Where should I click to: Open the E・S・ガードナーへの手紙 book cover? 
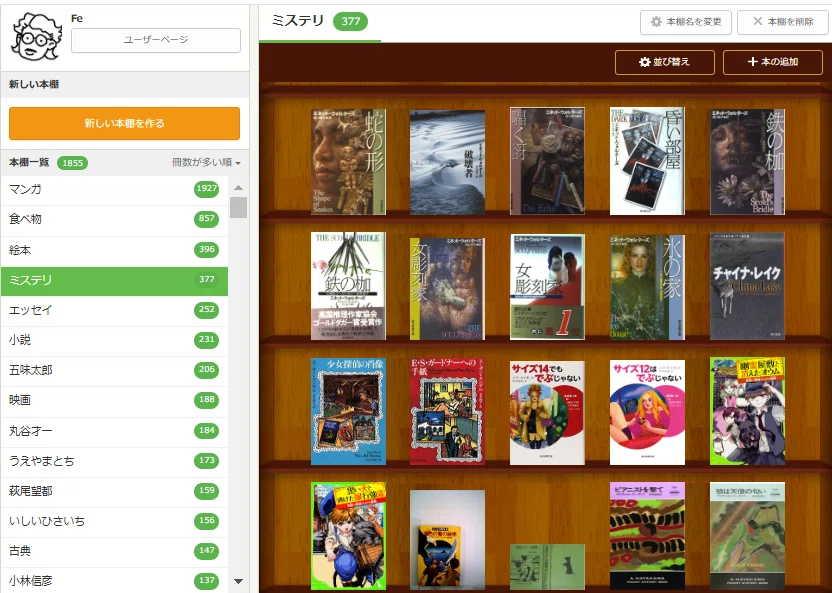click(x=447, y=411)
